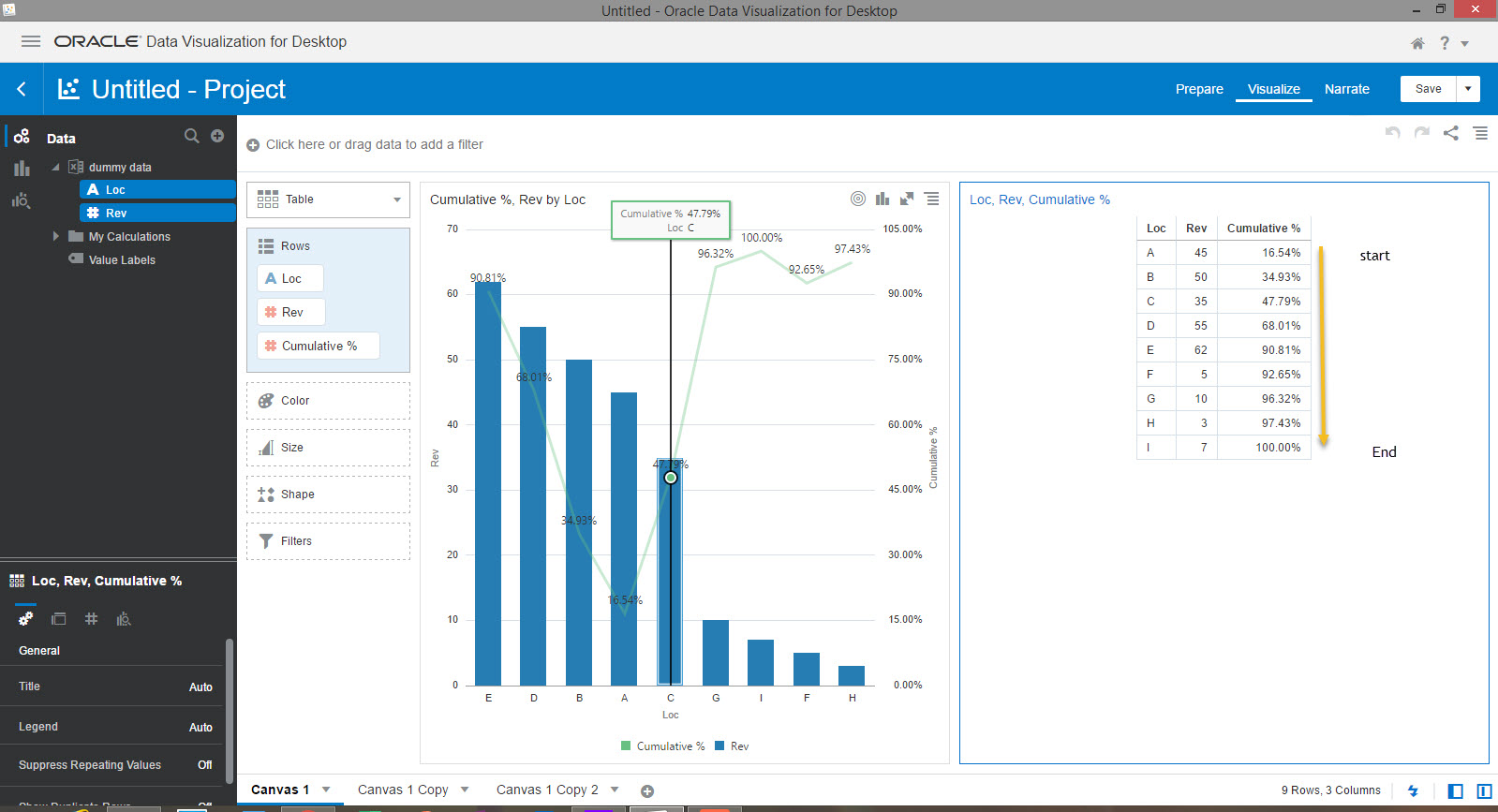
Task: Toggle Cumulative % green legend swatch
Action: [x=626, y=746]
